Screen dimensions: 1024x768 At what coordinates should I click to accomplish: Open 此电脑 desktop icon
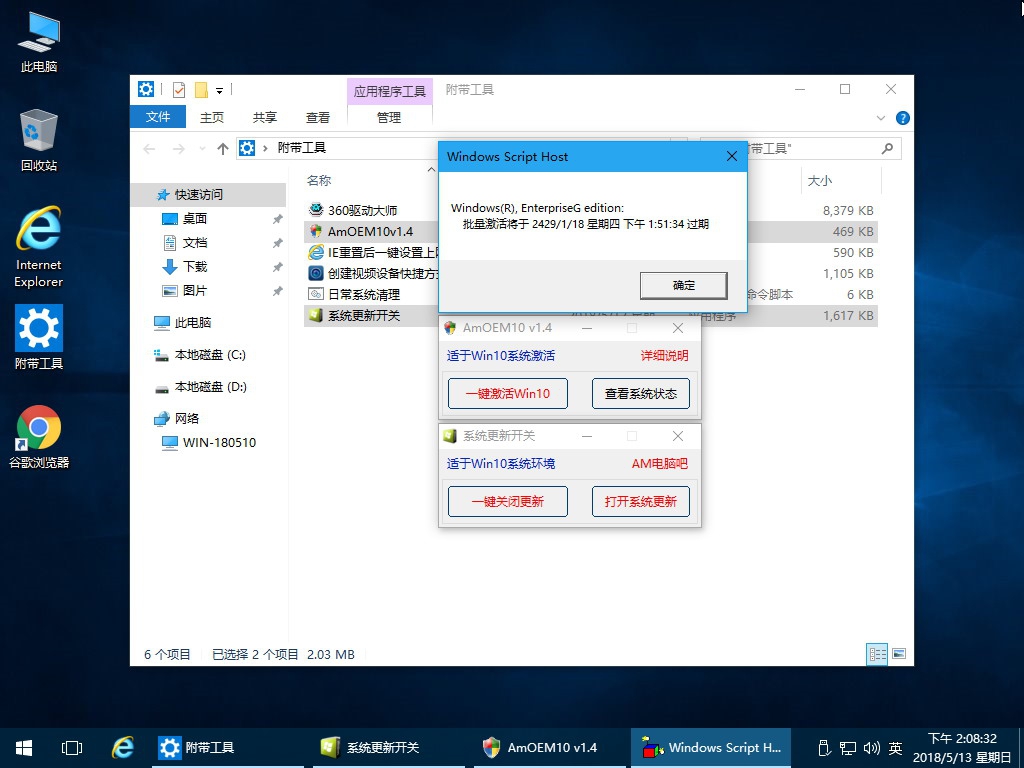tap(39, 40)
